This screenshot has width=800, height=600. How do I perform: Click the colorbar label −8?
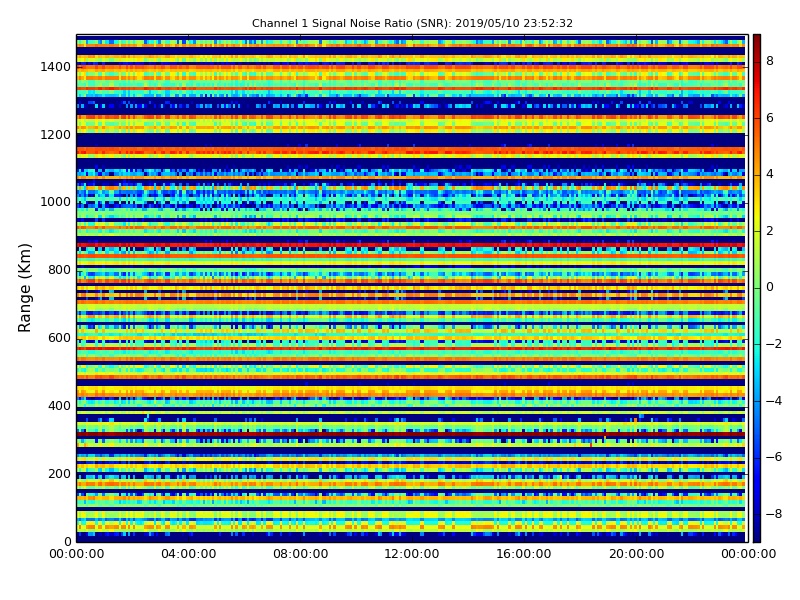click(774, 514)
